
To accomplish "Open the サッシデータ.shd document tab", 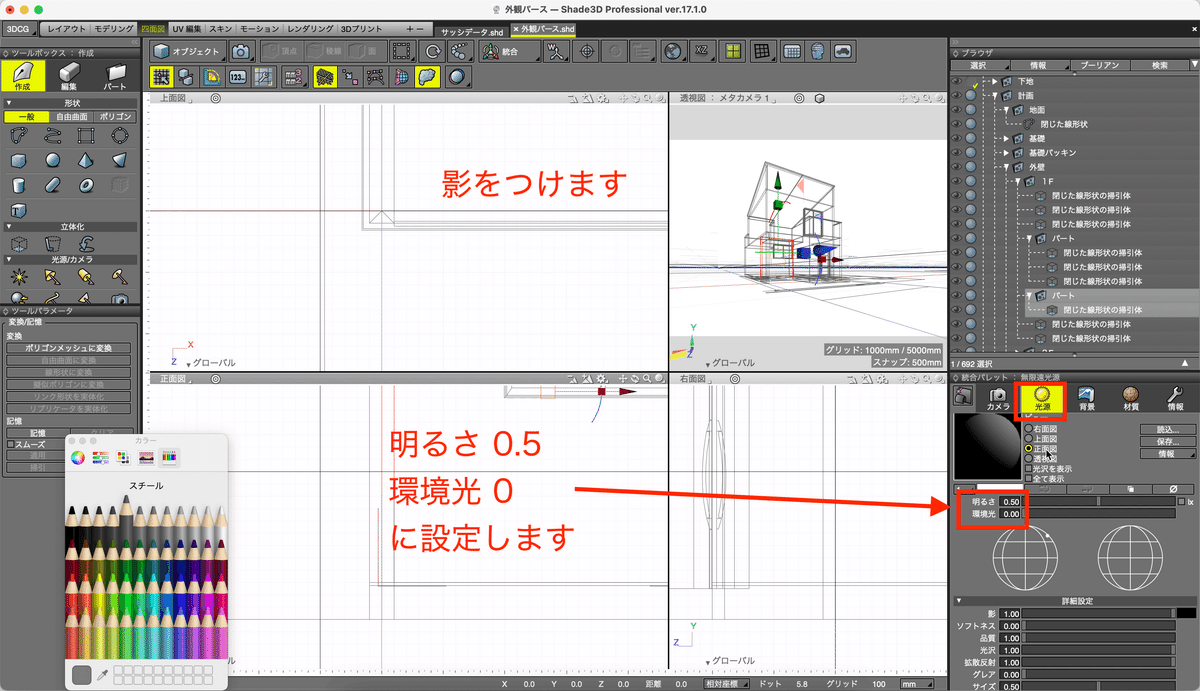I will click(x=471, y=31).
